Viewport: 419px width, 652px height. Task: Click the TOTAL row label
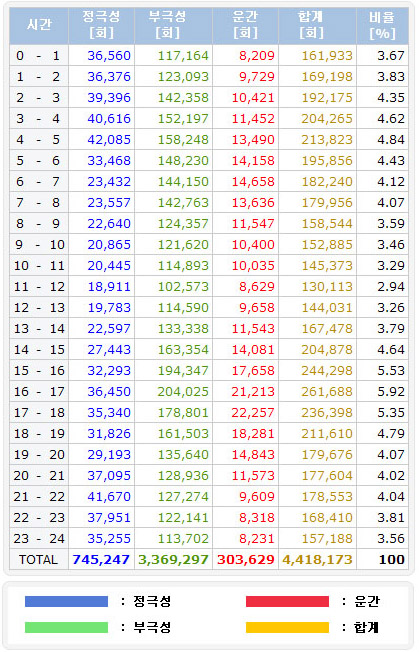point(38,560)
